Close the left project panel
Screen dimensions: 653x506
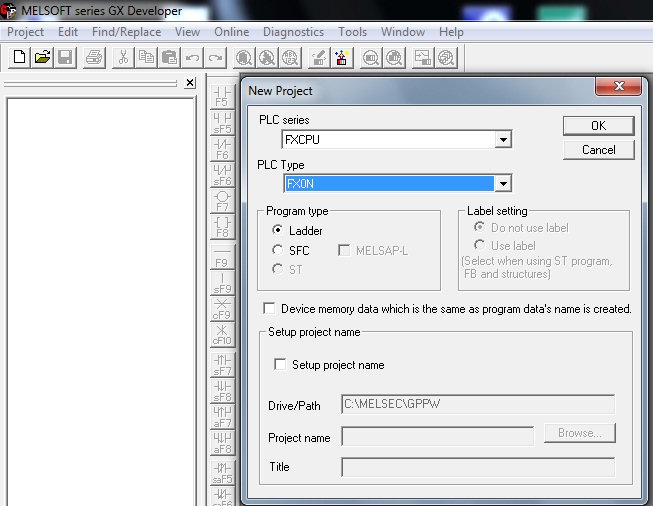190,83
